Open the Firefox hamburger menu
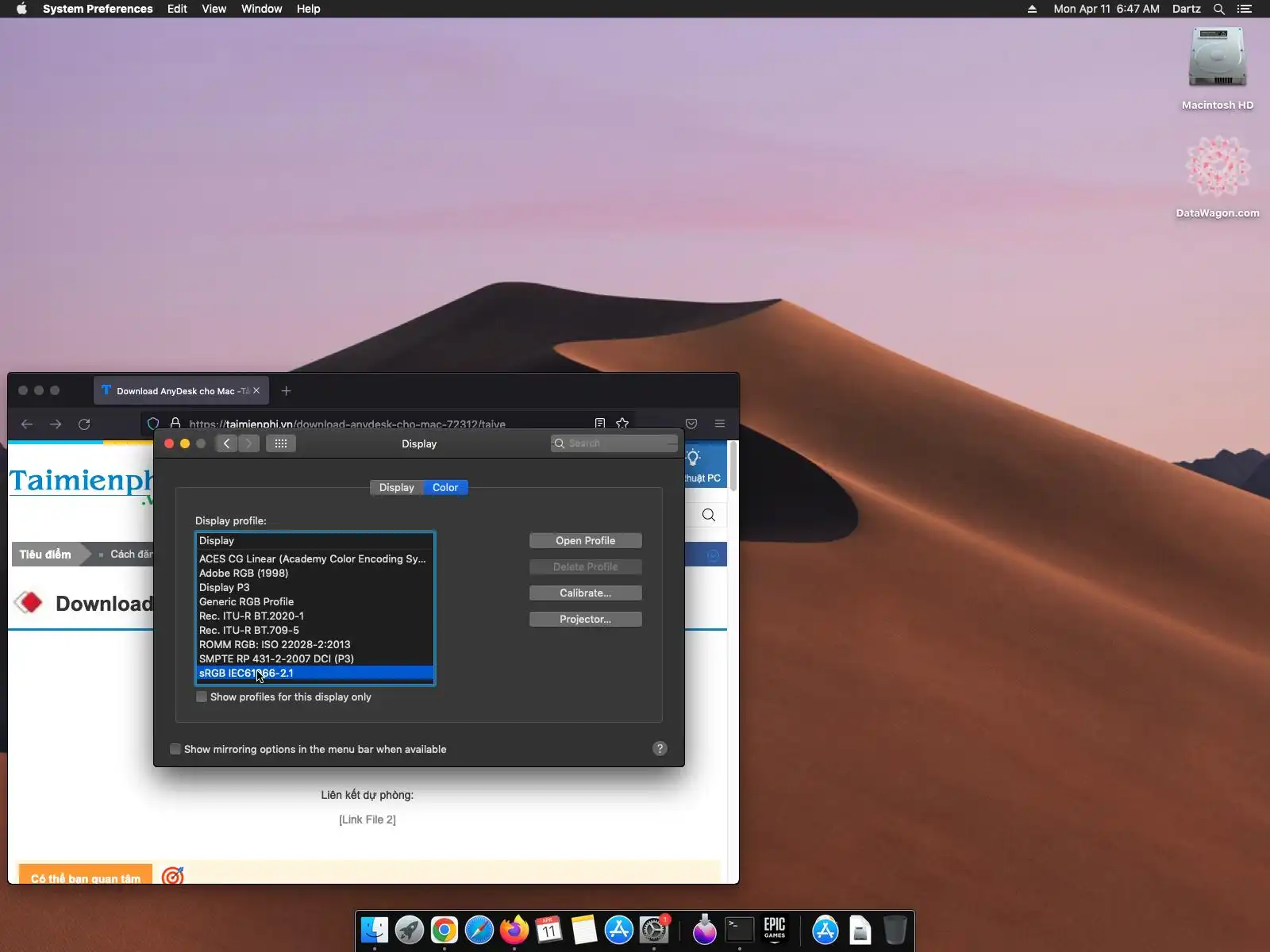The height and width of the screenshot is (952, 1270). [x=720, y=424]
